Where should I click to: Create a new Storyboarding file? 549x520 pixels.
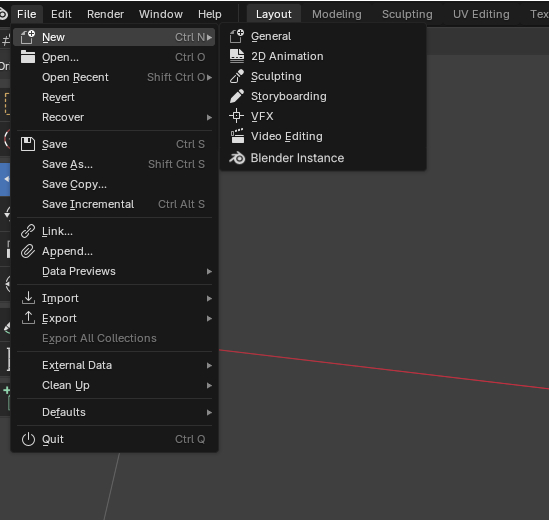click(x=323, y=96)
